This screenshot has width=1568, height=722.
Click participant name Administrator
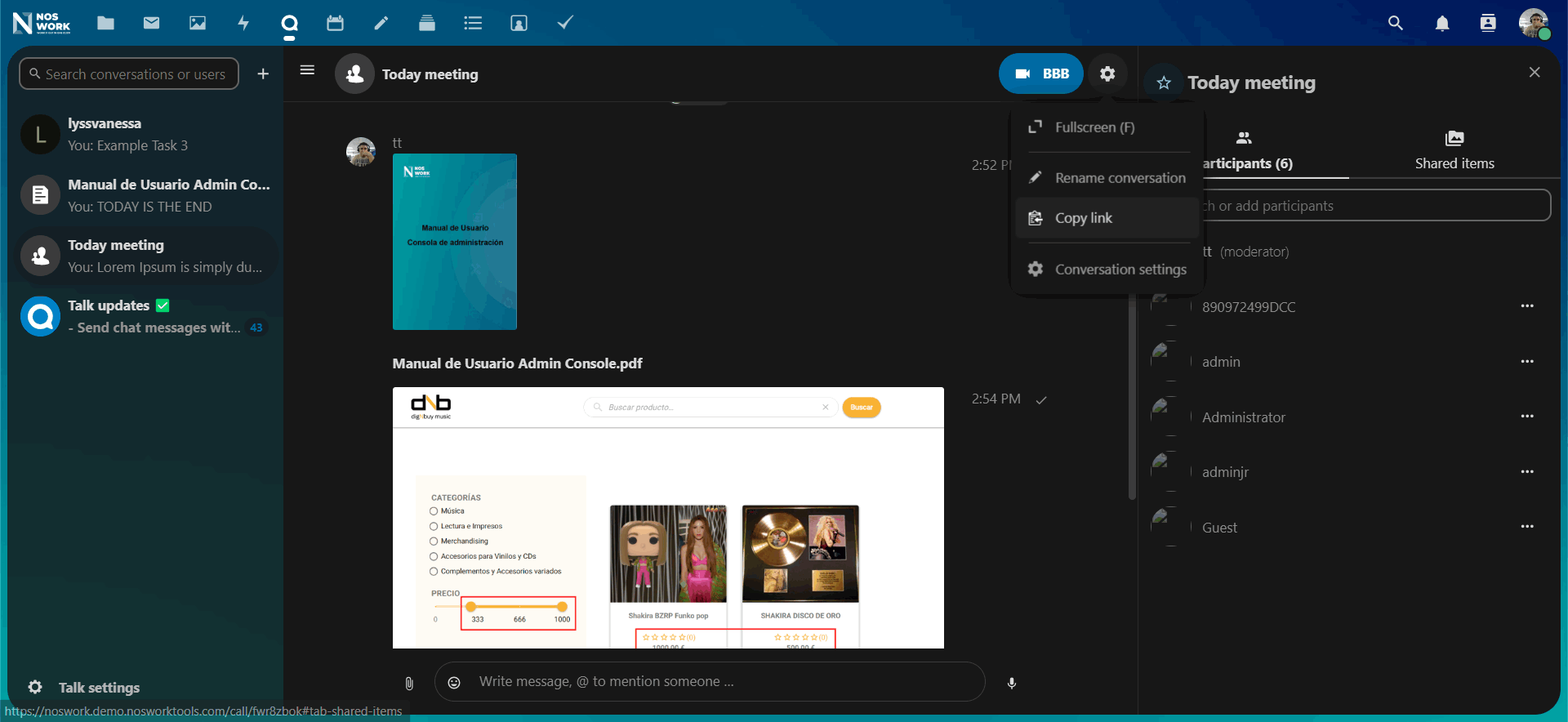tap(1244, 417)
